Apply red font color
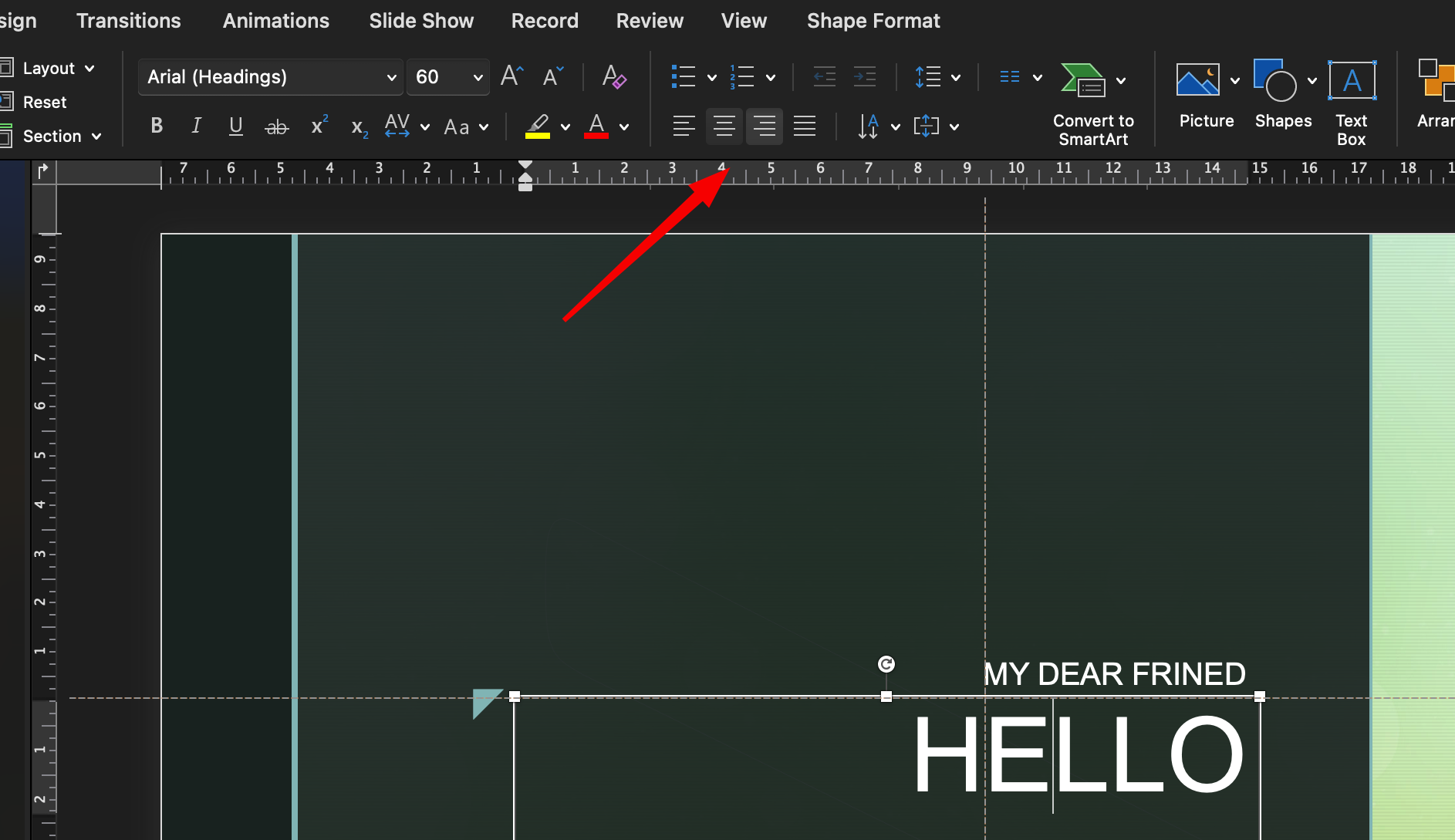The width and height of the screenshot is (1455, 840). coord(596,126)
